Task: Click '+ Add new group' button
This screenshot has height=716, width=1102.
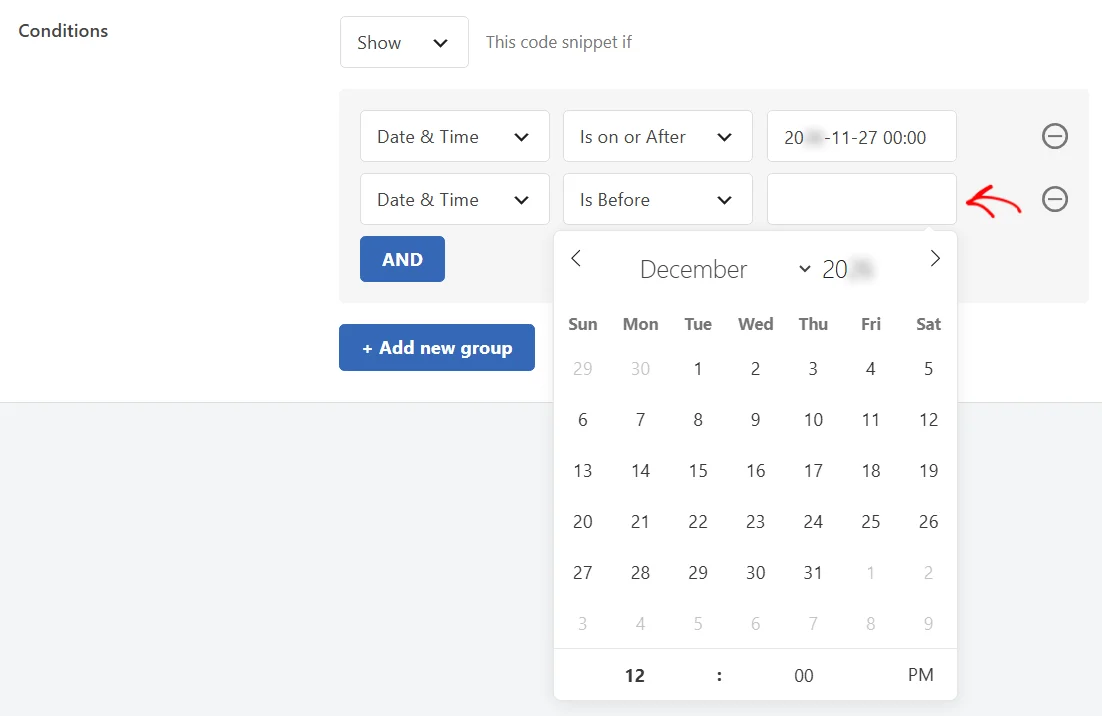Action: [436, 348]
